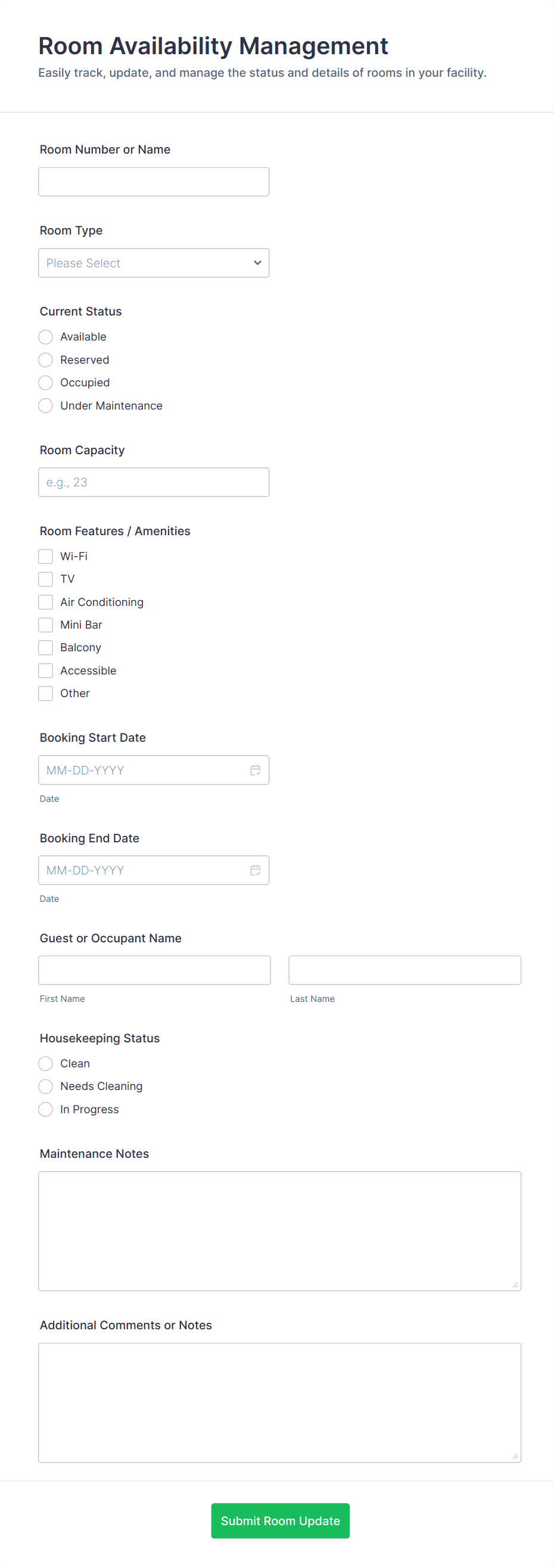
Task: Choose Occupied as current status
Action: [x=46, y=382]
